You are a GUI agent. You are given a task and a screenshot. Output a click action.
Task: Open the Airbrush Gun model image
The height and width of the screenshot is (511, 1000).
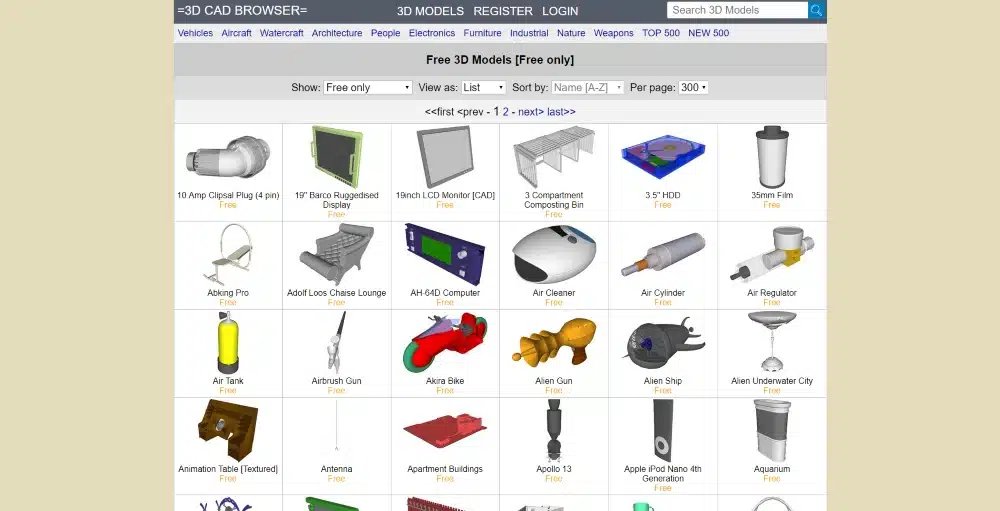tap(337, 343)
